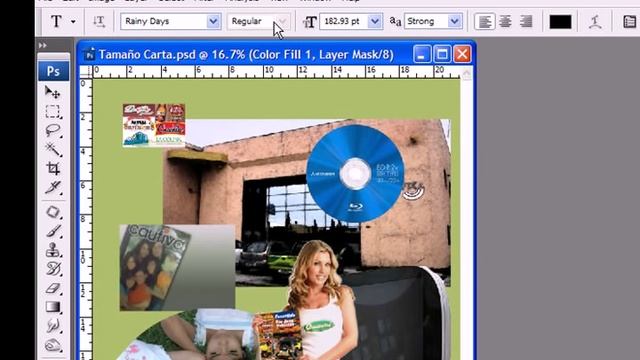Screen dimensions: 640x360
Task: Click the Cautiva magazine photo
Action: (x=177, y=267)
